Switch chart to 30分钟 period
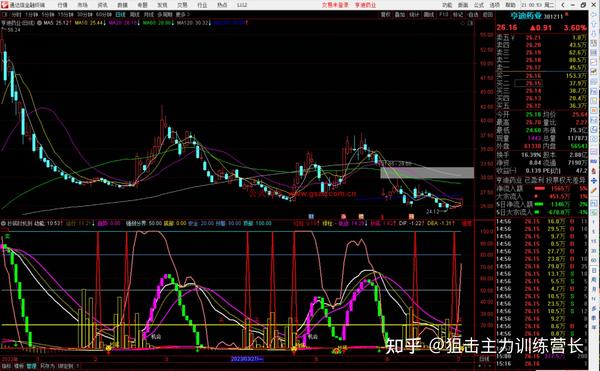Viewport: 600px width, 371px height. (x=85, y=15)
